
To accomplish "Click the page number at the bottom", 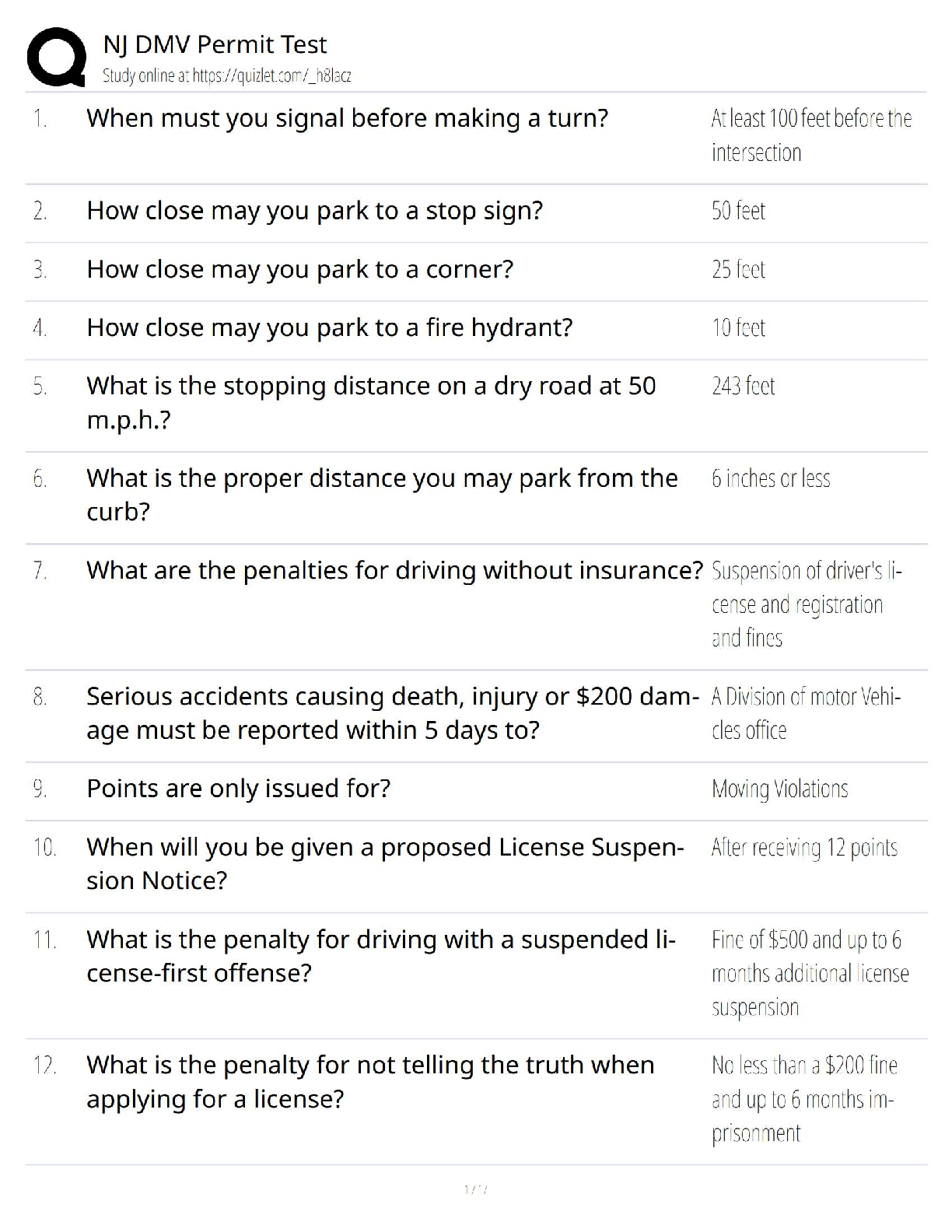I will pos(475,1189).
